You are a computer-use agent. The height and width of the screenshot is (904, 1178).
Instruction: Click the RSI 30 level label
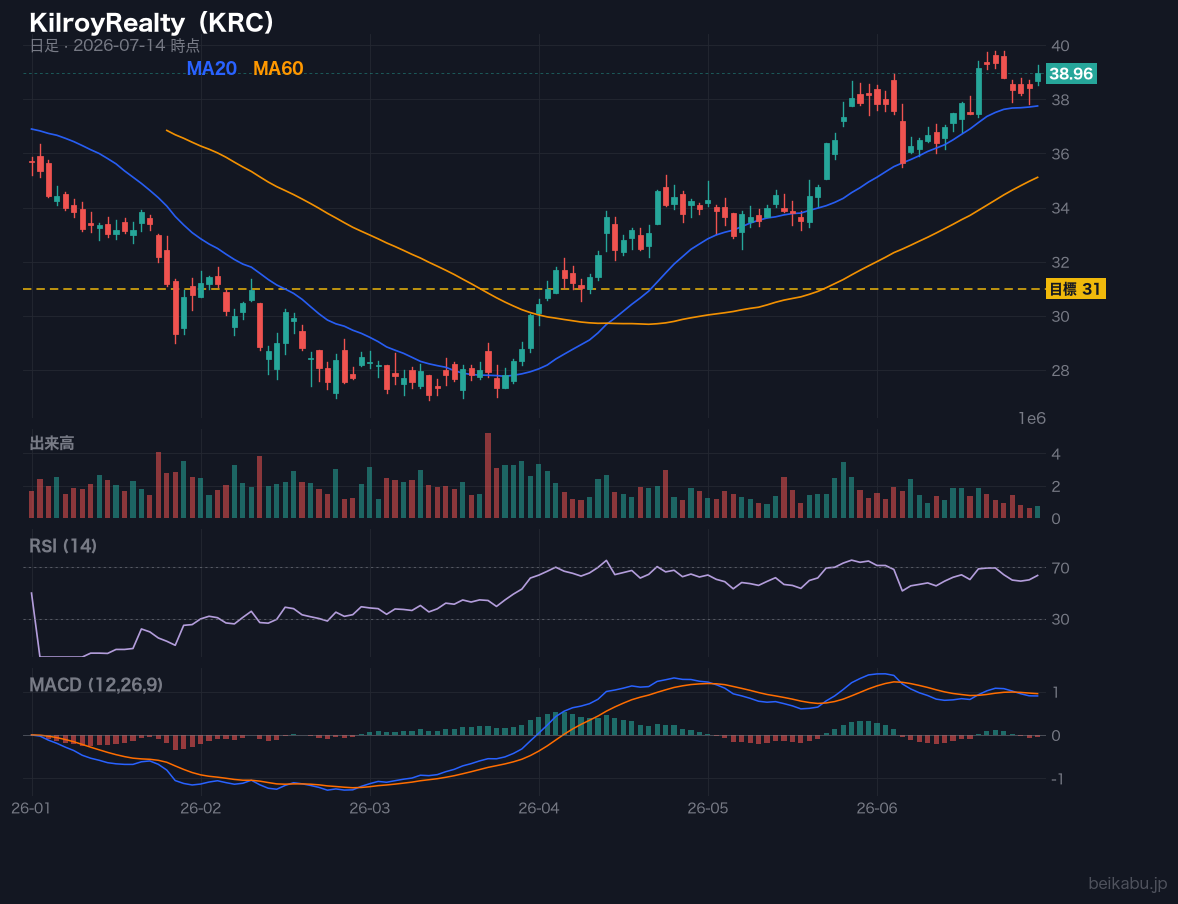1060,619
